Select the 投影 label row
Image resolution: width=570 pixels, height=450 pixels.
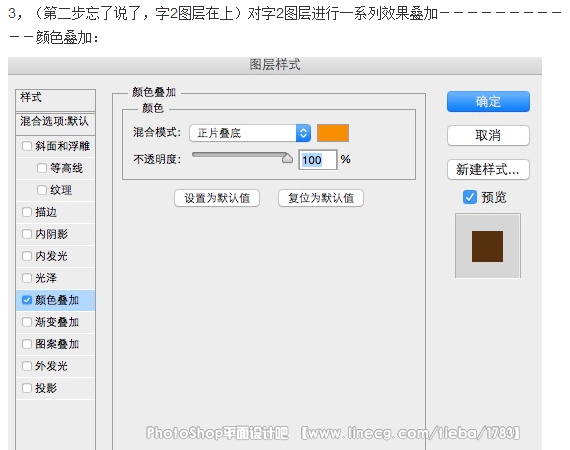point(56,388)
